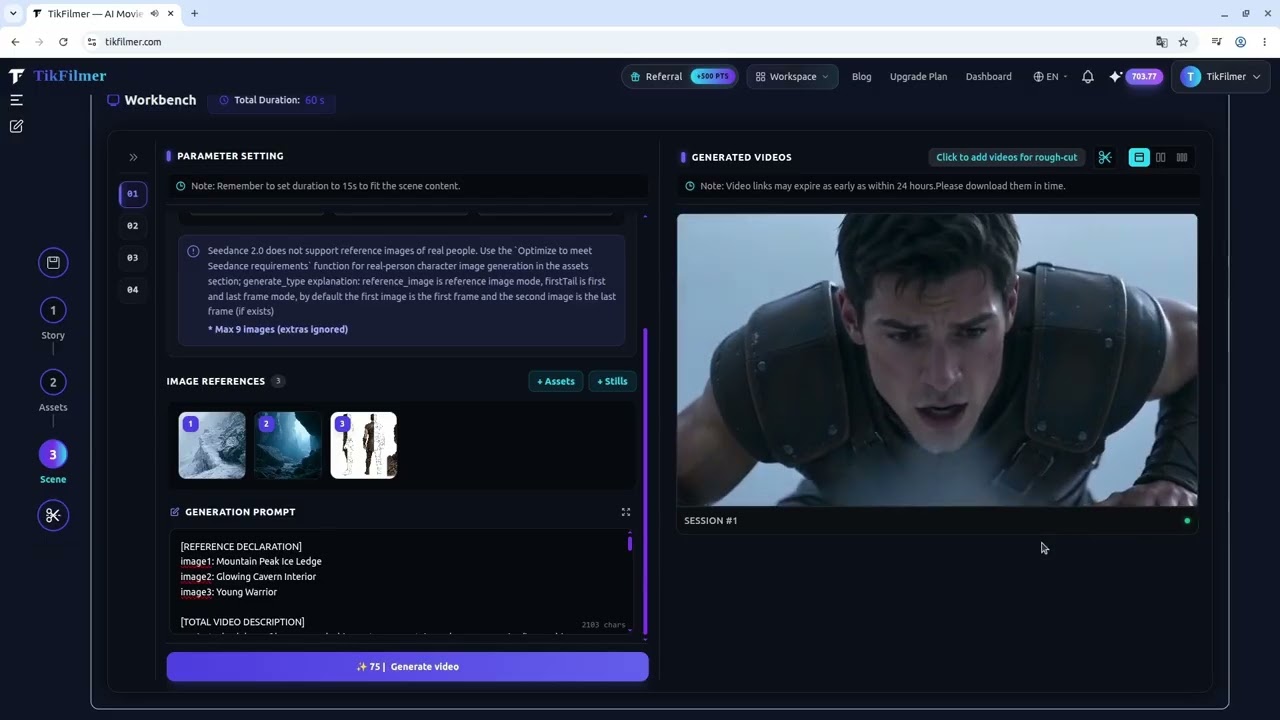
Task: Select reference image 1 mountain peak
Action: point(212,445)
